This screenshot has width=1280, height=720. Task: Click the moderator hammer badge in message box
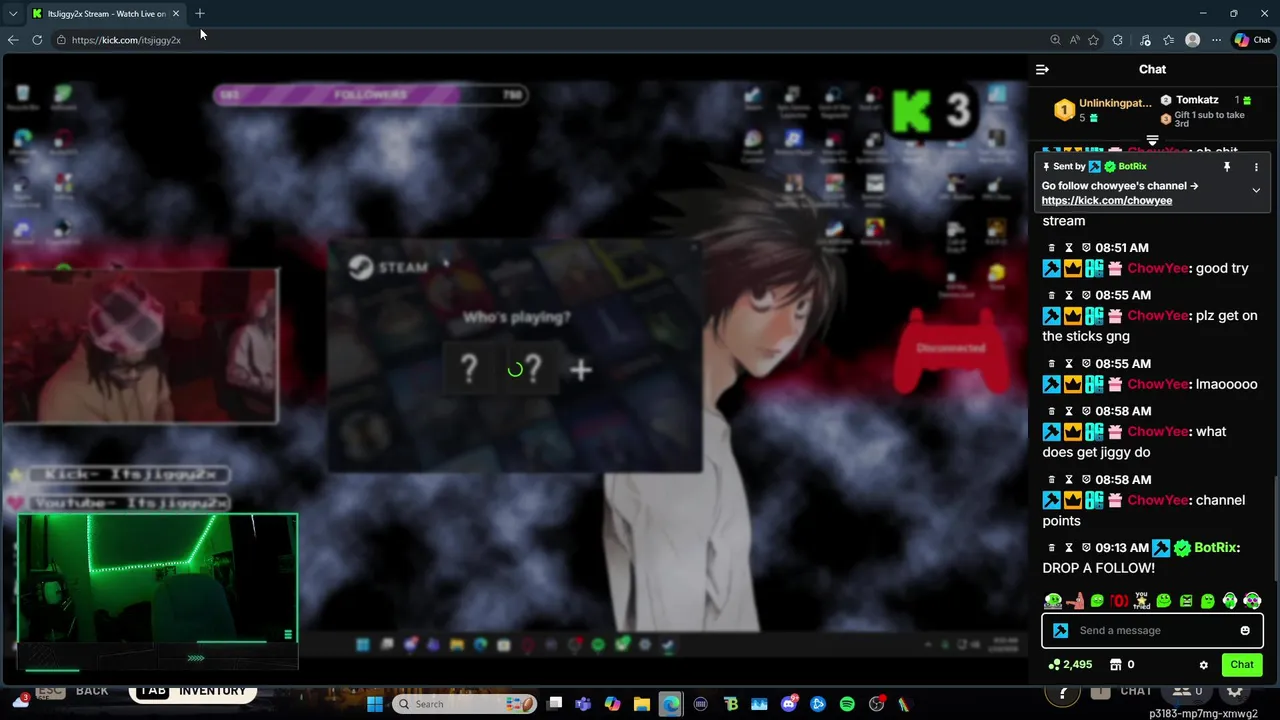pos(1060,631)
